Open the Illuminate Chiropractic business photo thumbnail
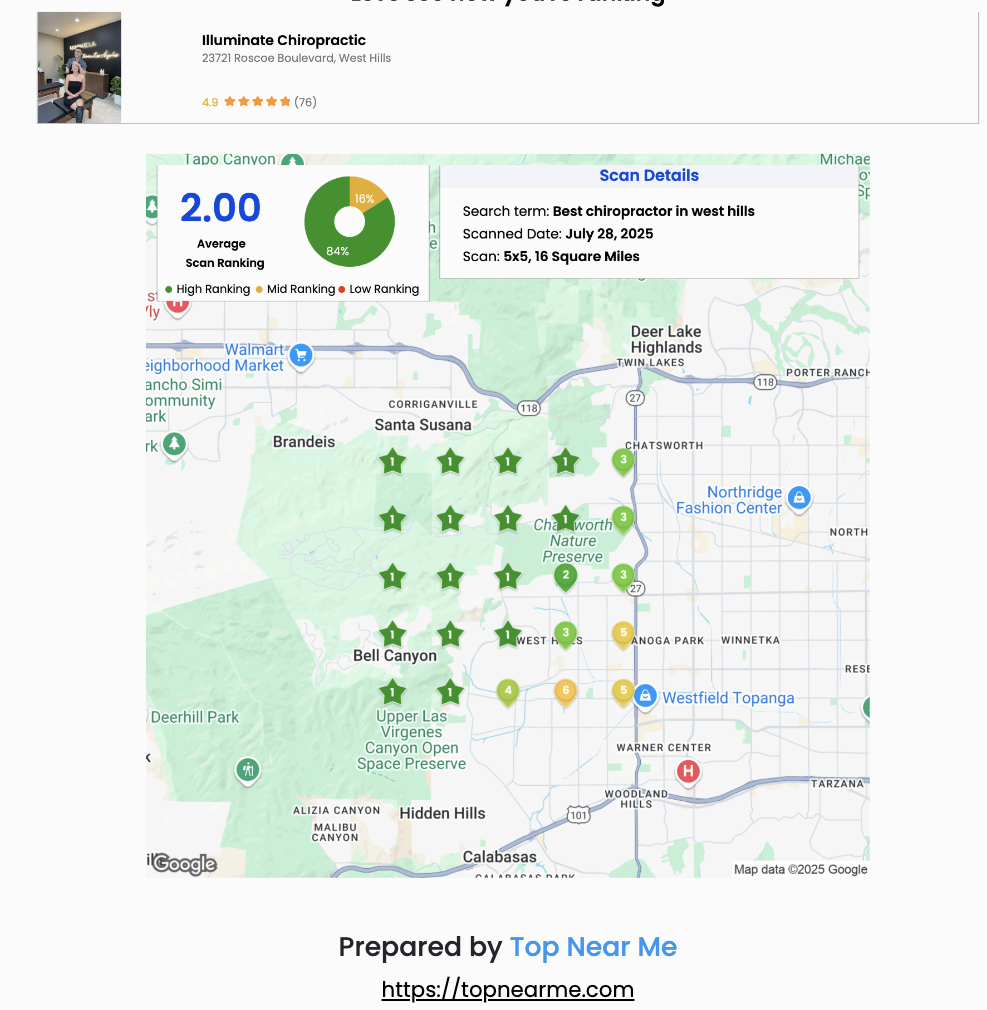 [79, 68]
